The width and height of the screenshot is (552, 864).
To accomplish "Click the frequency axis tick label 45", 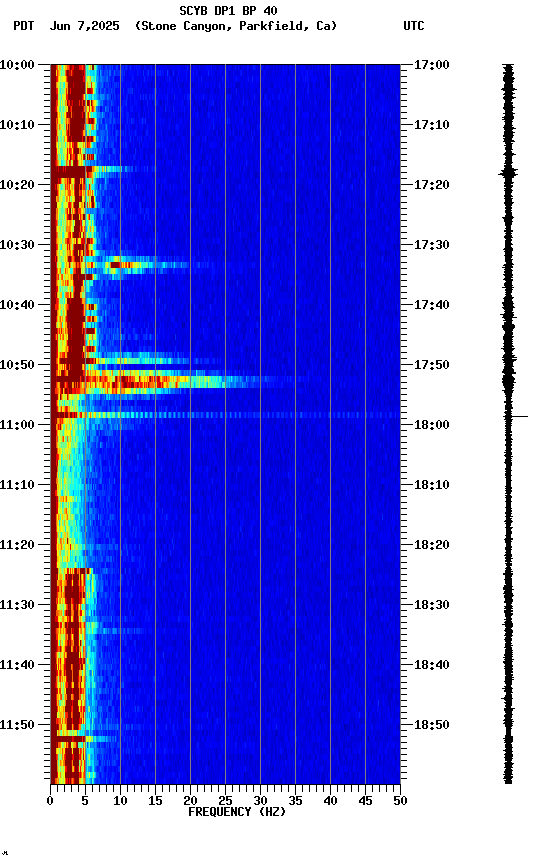I will tap(365, 801).
